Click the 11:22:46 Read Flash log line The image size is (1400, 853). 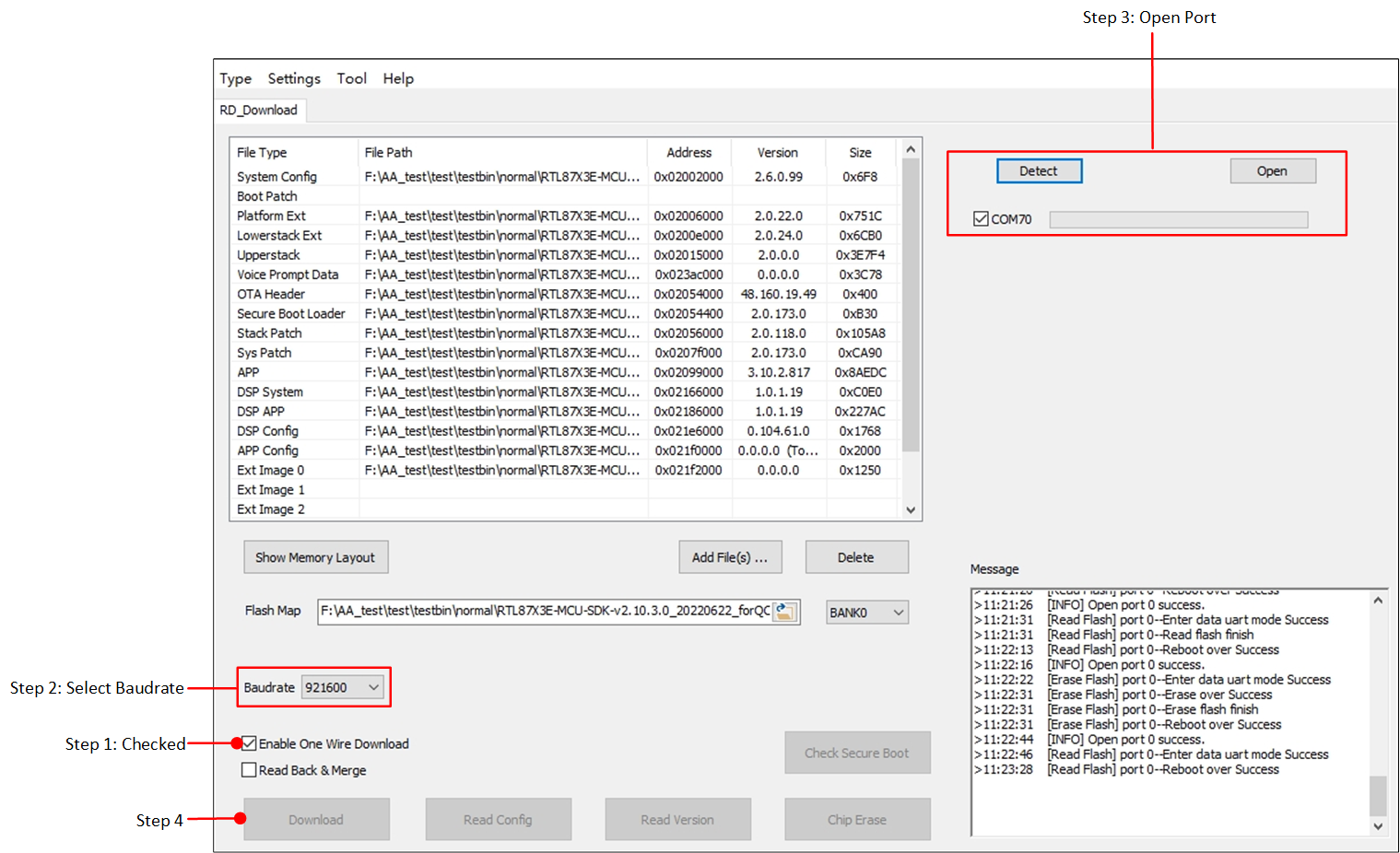[x=1151, y=754]
